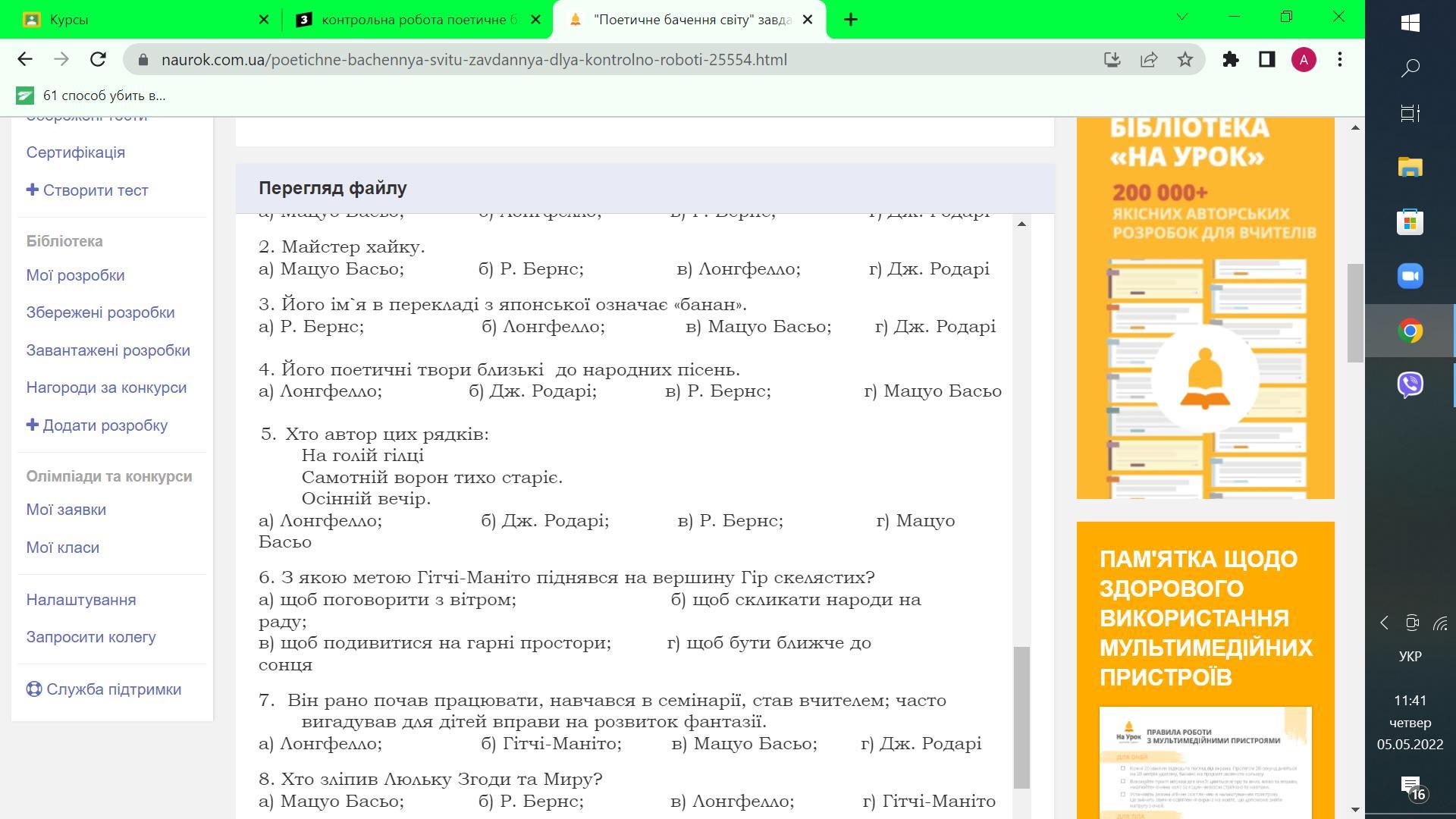
Task: Open Viber from the taskbar
Action: click(1410, 384)
